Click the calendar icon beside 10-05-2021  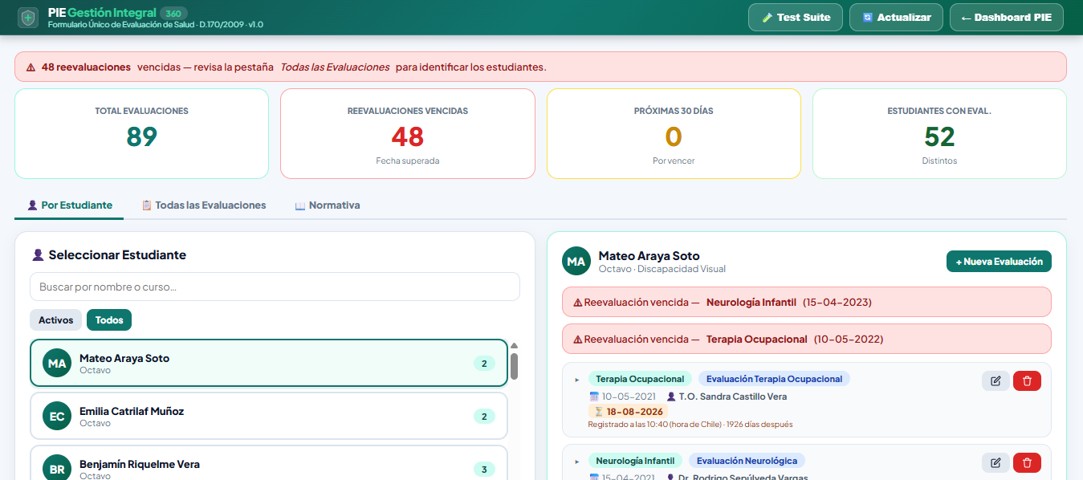point(594,396)
